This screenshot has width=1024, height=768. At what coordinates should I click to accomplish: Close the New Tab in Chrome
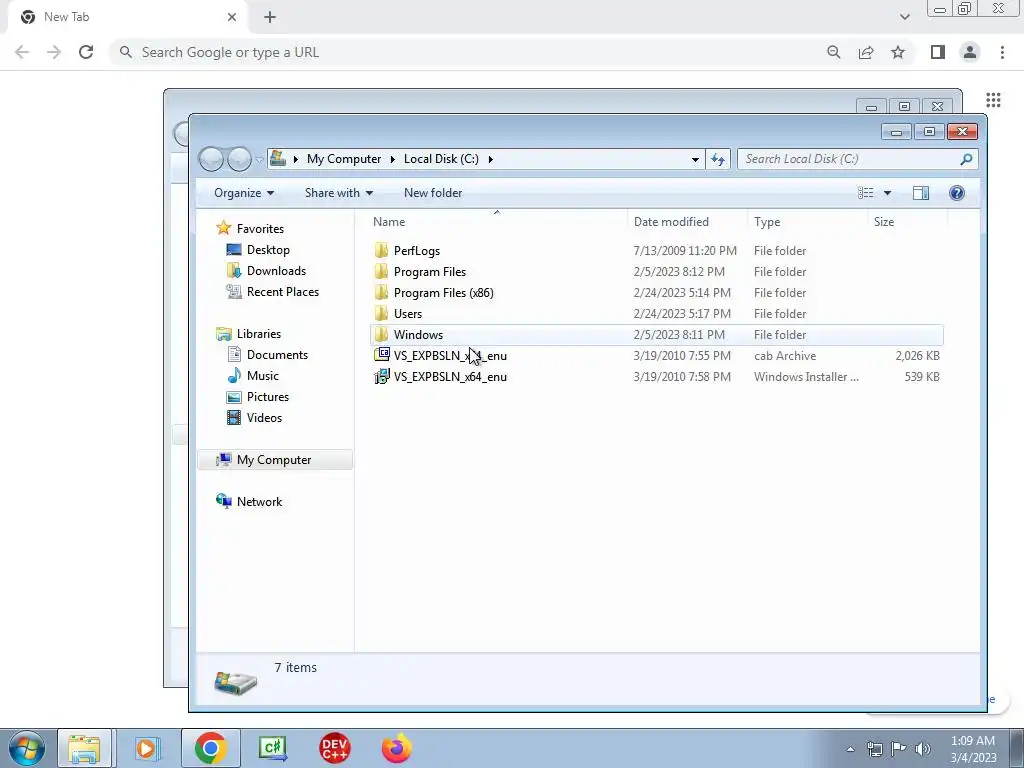pyautogui.click(x=232, y=17)
